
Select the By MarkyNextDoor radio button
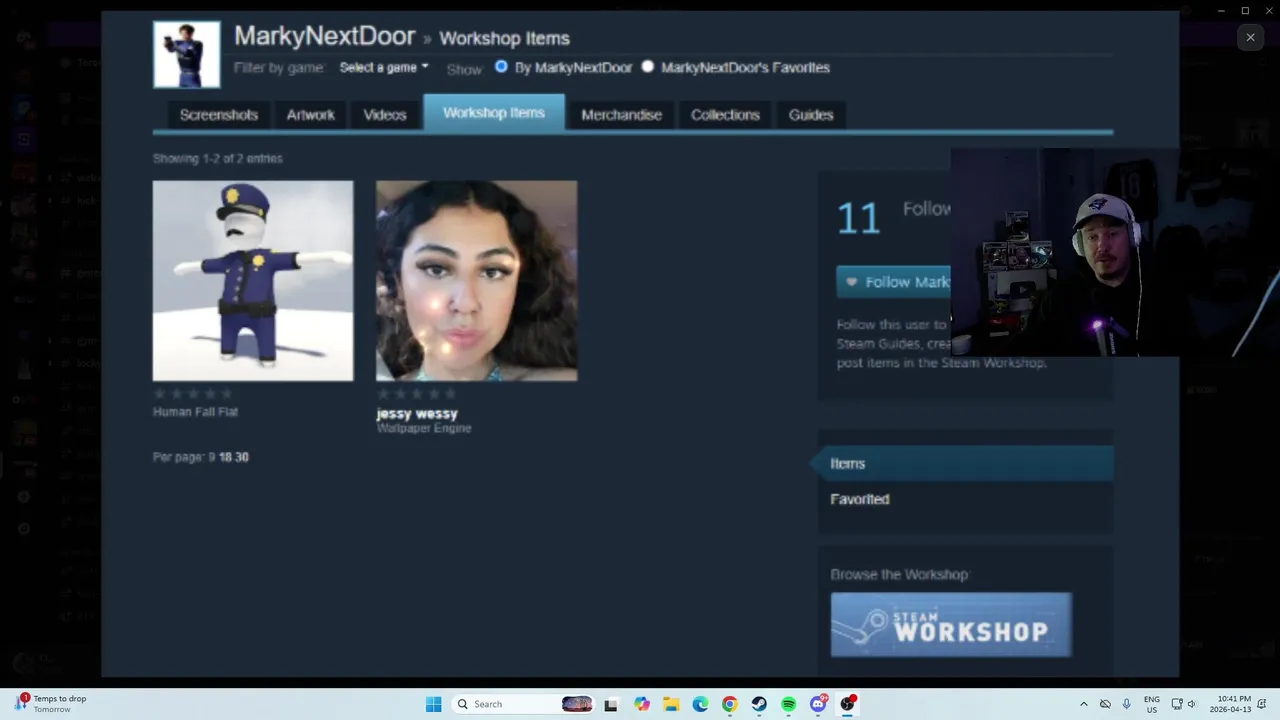click(502, 67)
